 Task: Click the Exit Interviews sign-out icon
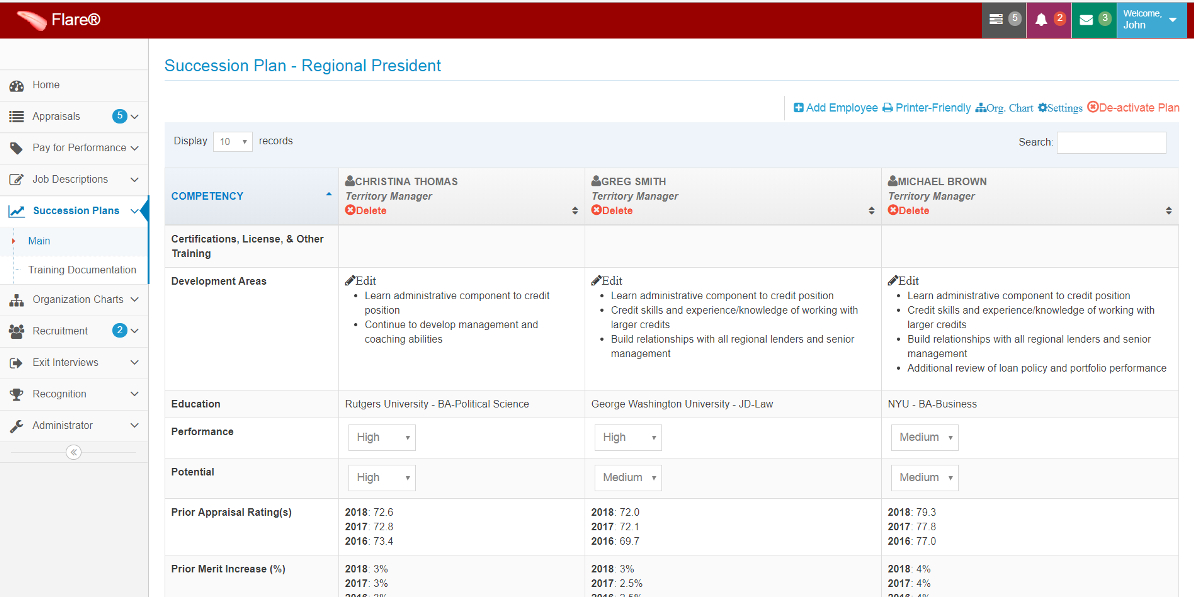click(17, 363)
